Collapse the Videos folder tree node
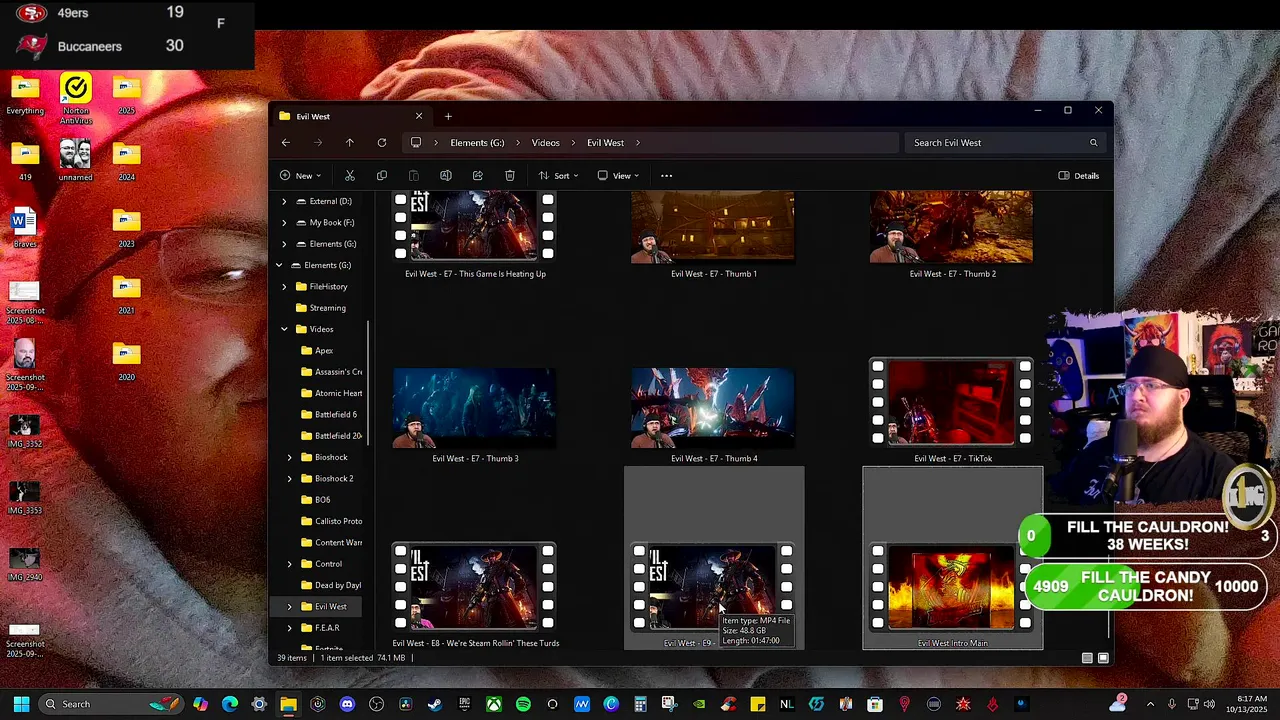Image resolution: width=1280 pixels, height=720 pixels. click(284, 329)
